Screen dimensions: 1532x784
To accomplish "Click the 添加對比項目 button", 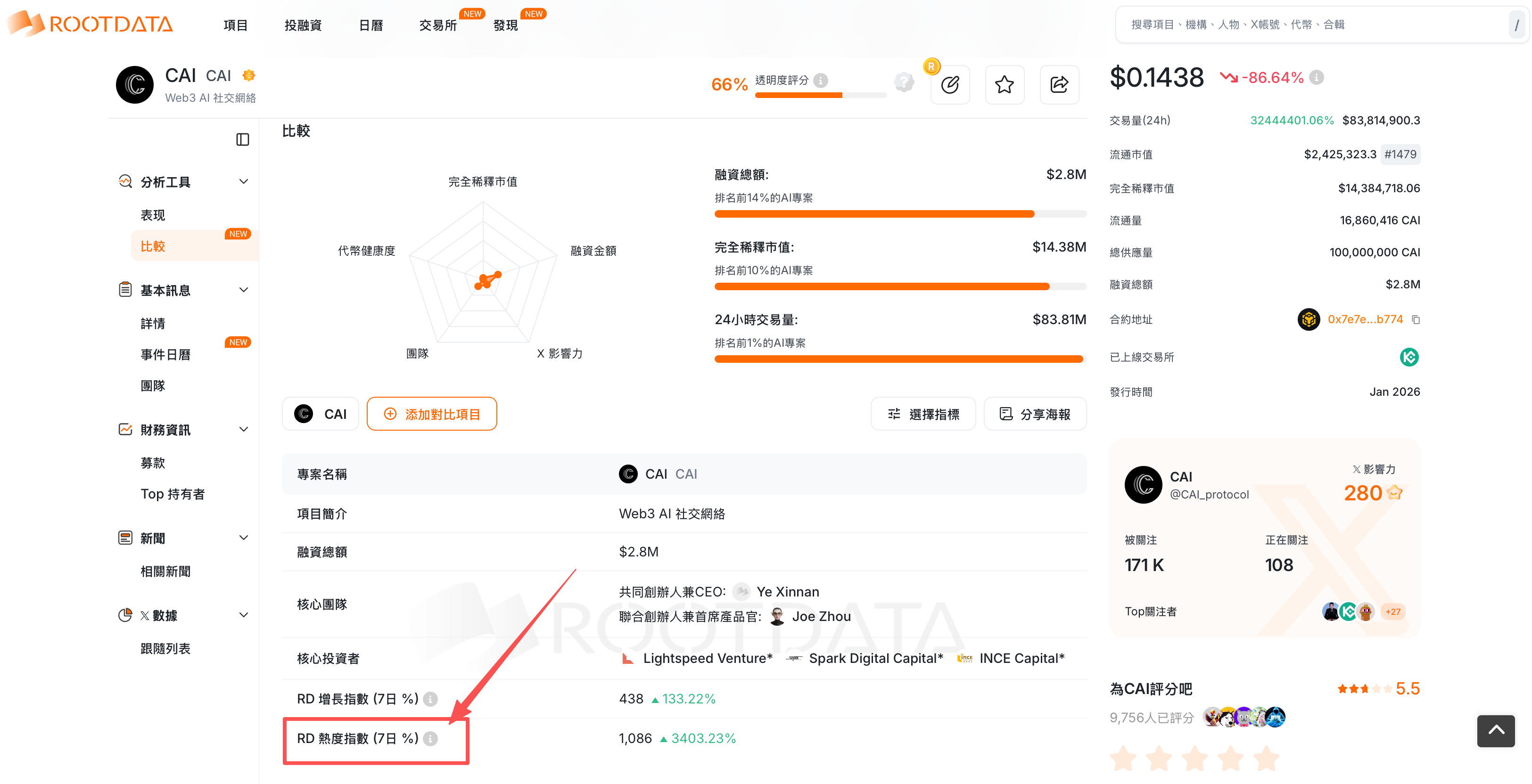I will (x=432, y=414).
